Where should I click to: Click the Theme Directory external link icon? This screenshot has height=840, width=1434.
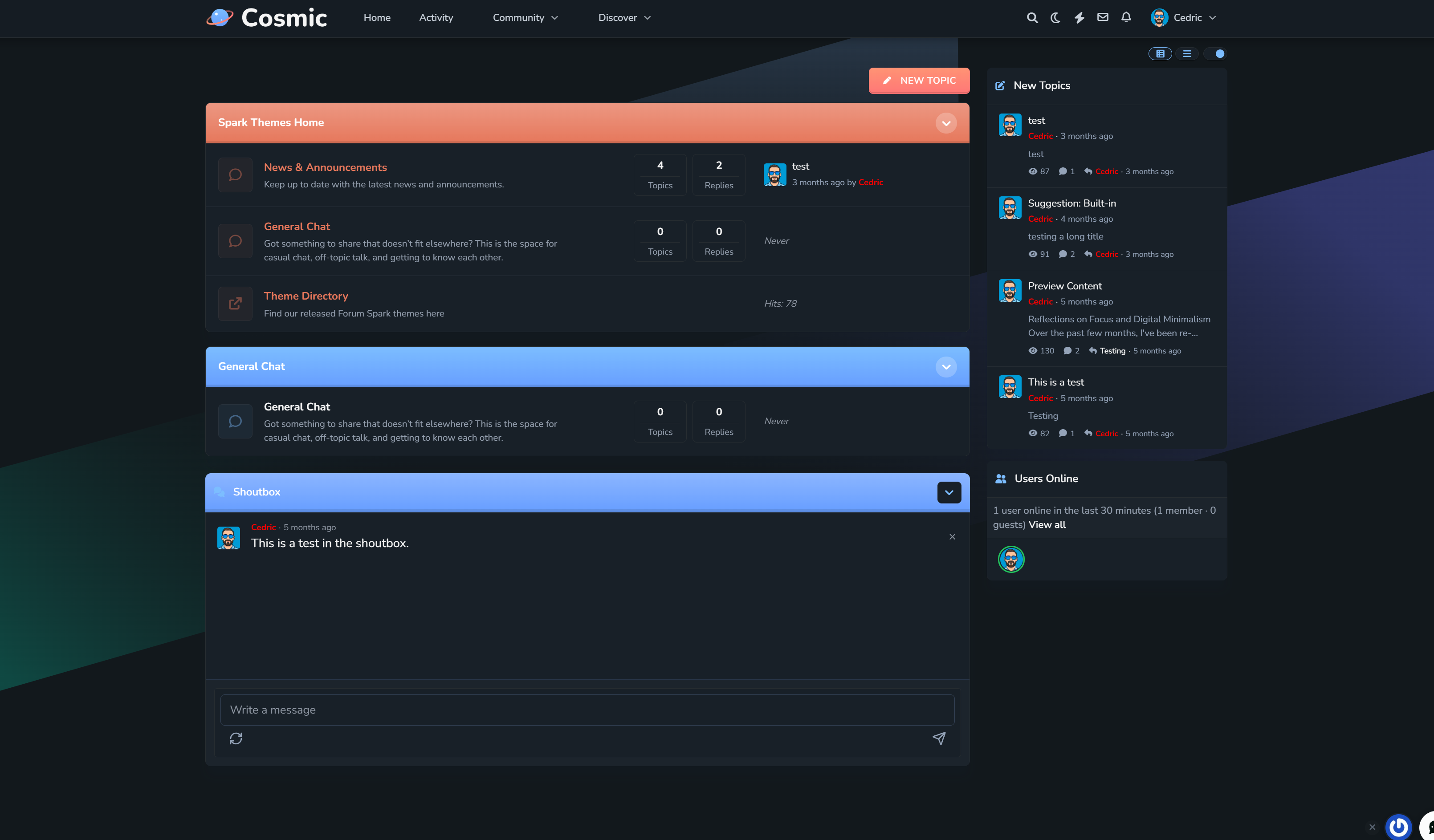click(x=235, y=304)
